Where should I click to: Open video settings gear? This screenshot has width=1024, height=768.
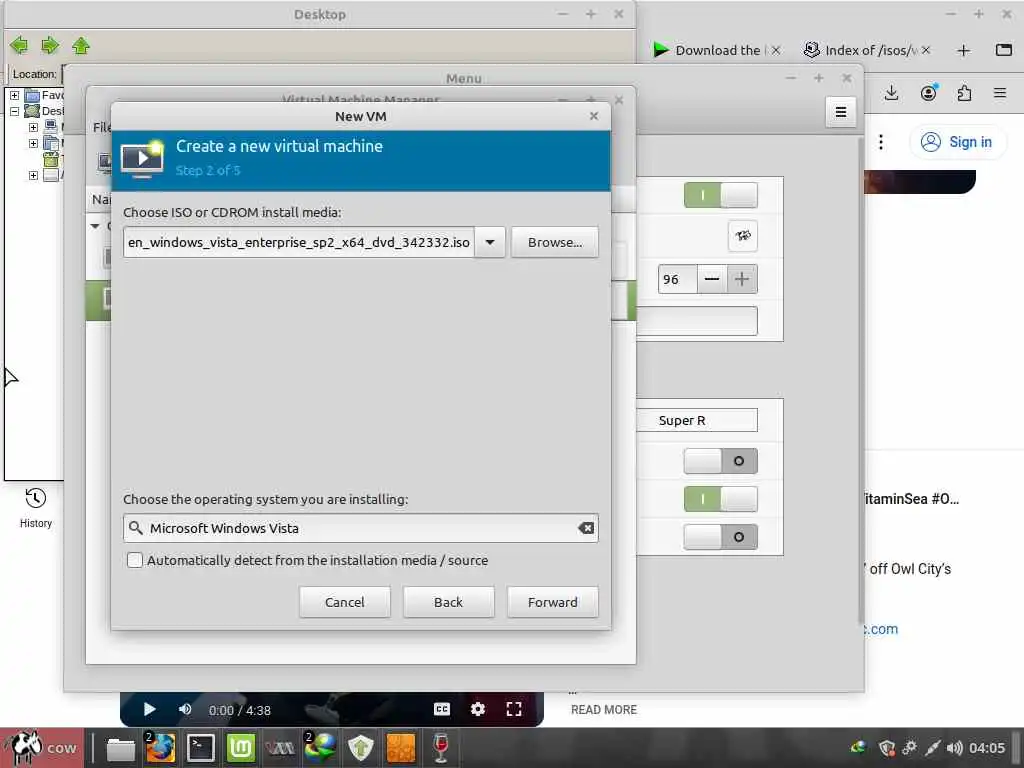(478, 709)
